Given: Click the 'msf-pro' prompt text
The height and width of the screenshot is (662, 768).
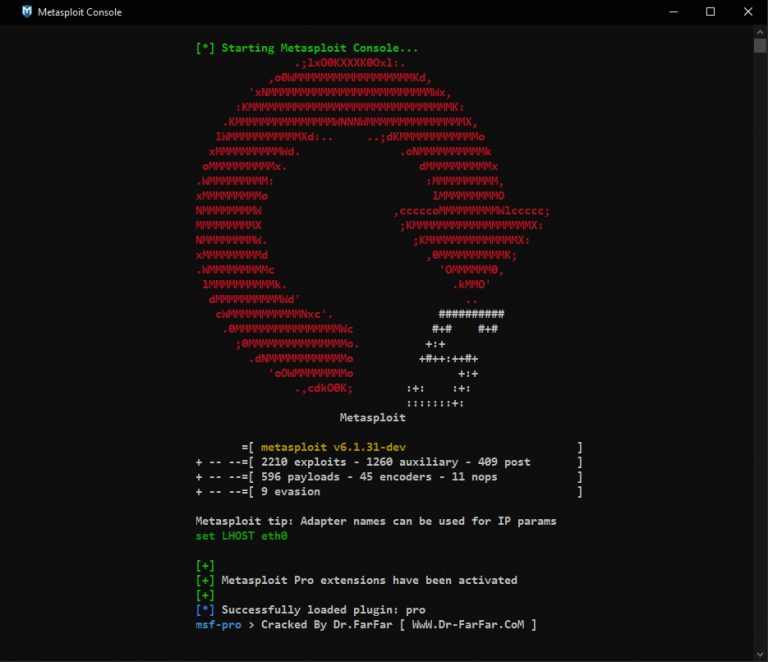Looking at the screenshot, I should [218, 625].
